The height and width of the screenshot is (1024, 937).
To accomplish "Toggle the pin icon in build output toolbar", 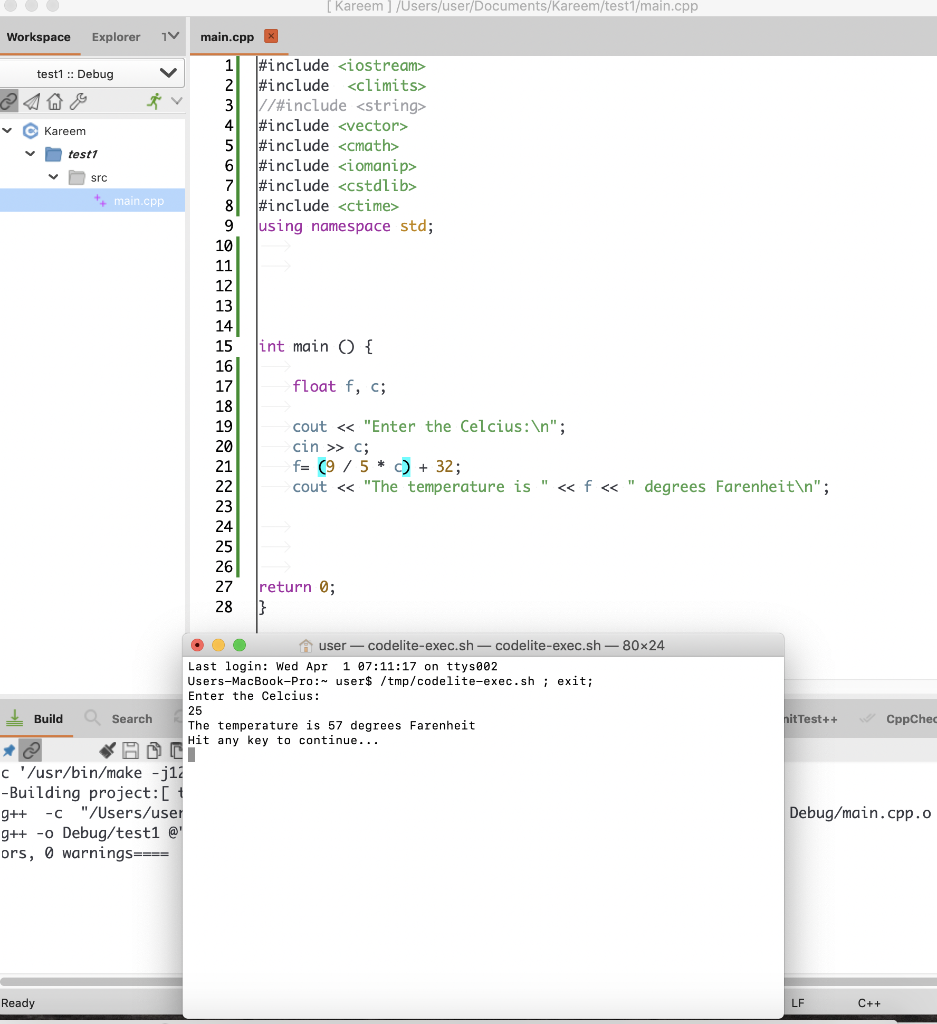I will [x=9, y=750].
